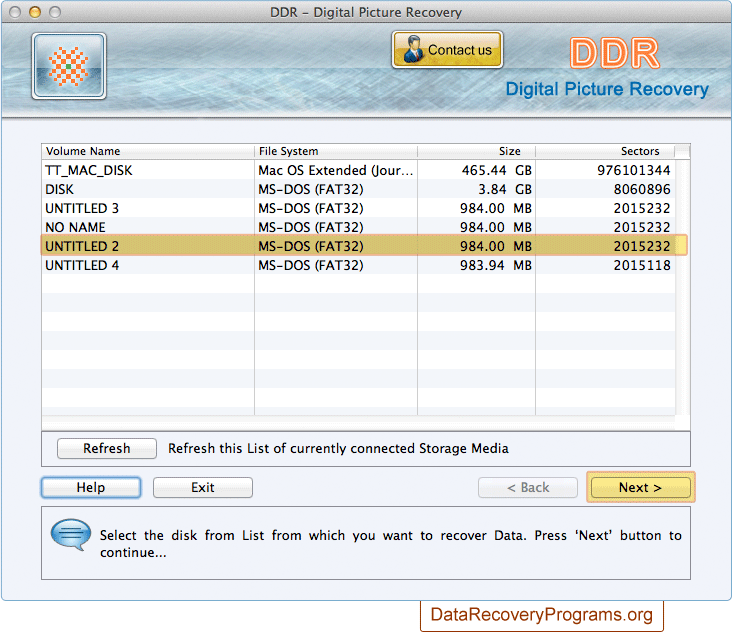Click the DataRecoveryPrograms.org link
732x632 pixels.
coord(542,614)
